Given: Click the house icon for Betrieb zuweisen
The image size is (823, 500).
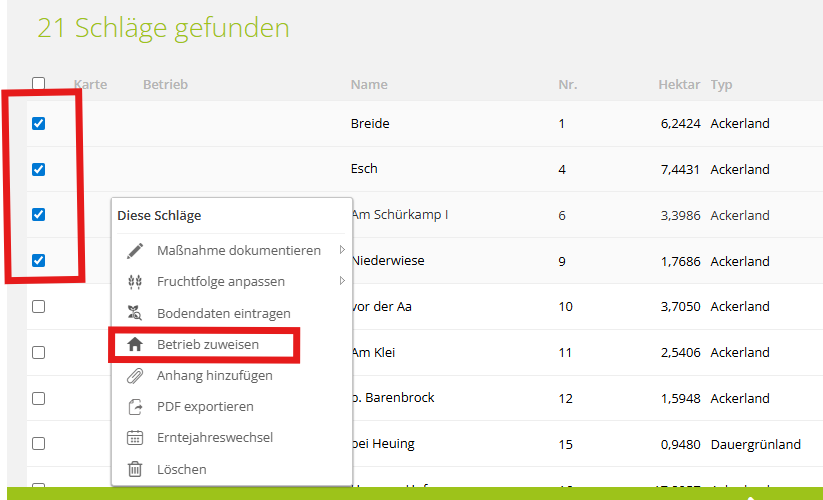Looking at the screenshot, I should [x=135, y=345].
